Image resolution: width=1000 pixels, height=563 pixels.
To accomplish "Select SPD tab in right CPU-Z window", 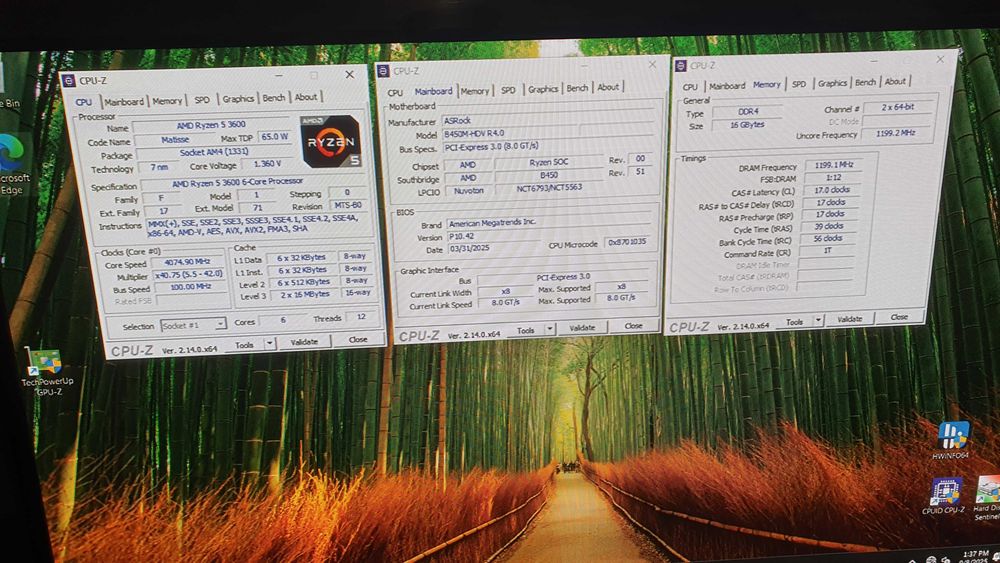I will point(799,84).
